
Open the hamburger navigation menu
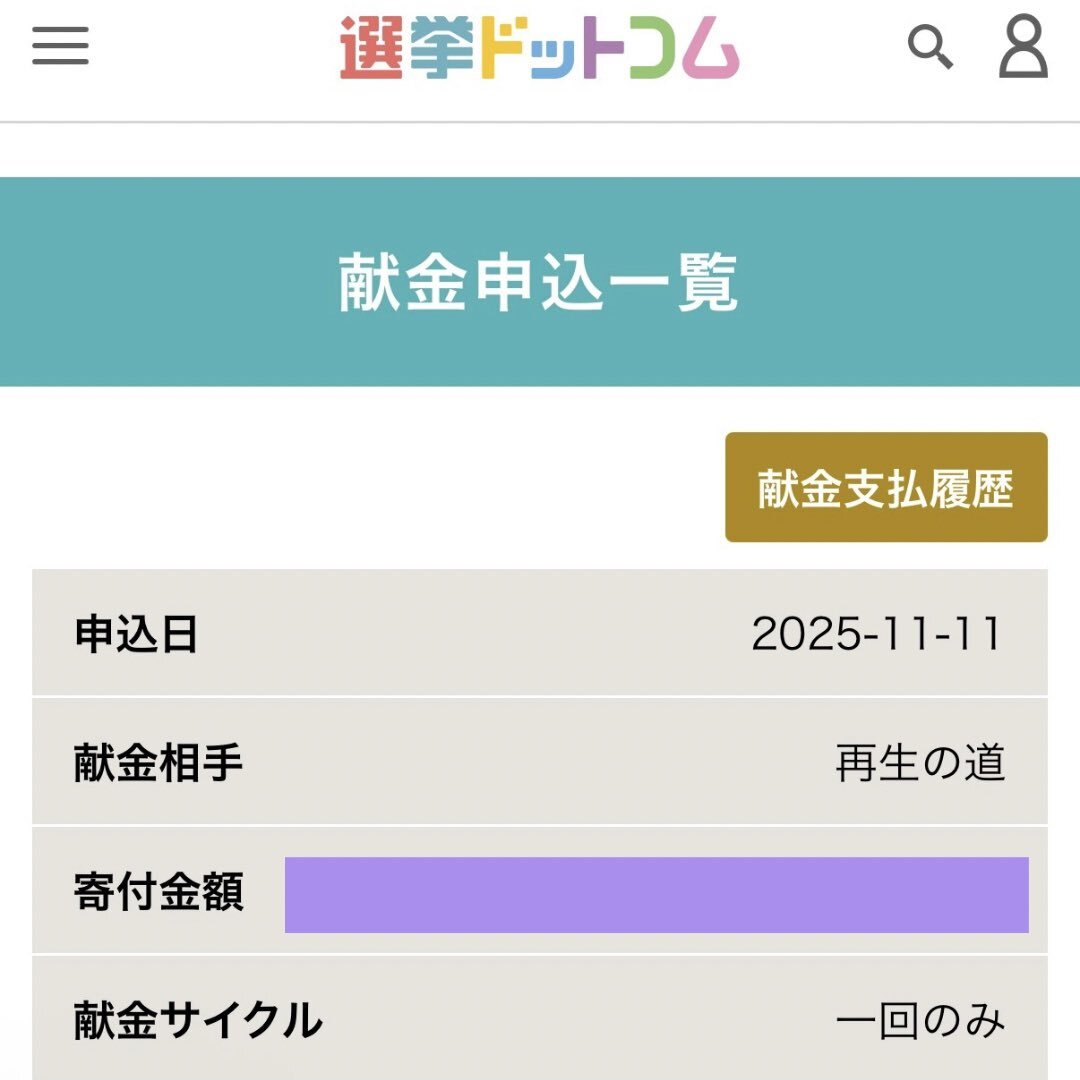point(60,45)
